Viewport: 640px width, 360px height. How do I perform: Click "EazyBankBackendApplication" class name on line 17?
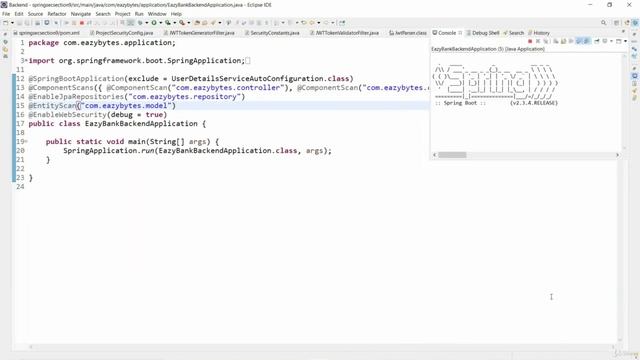tap(141, 124)
